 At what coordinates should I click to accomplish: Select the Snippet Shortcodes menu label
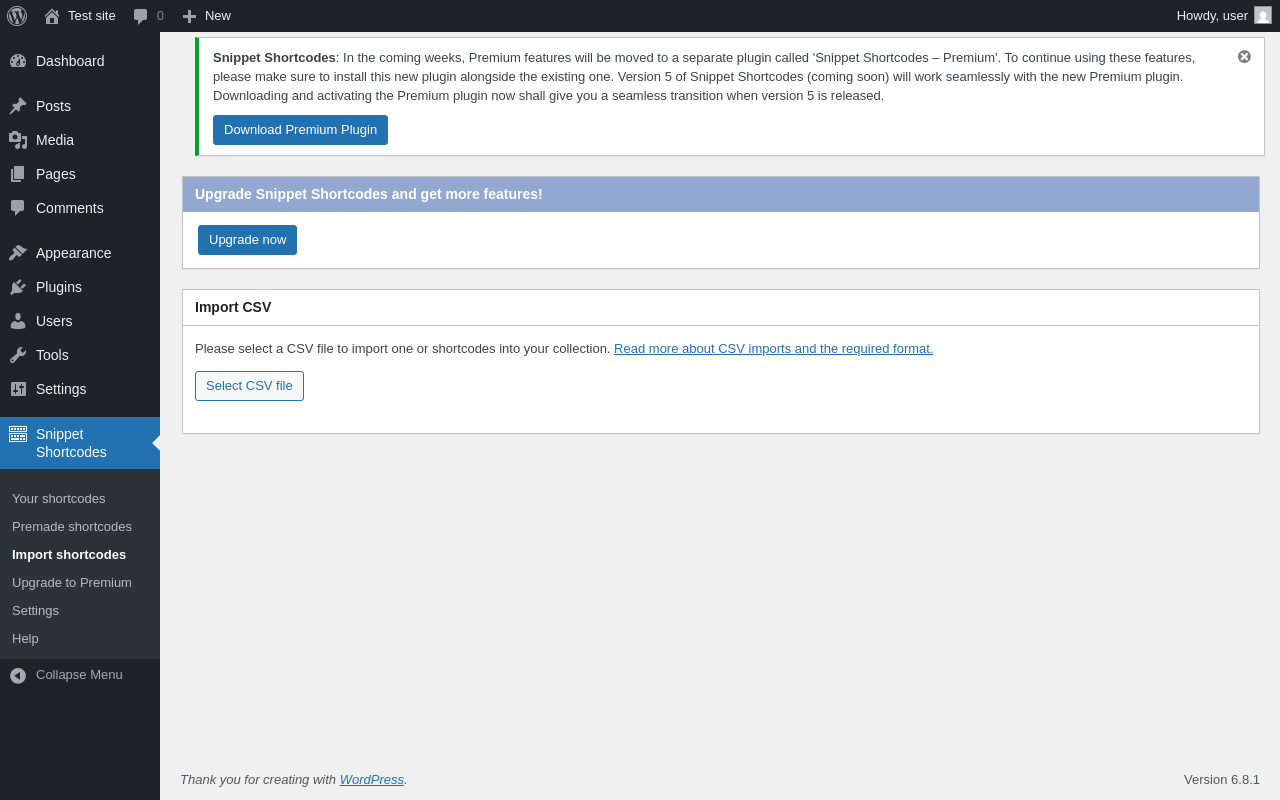click(x=71, y=443)
